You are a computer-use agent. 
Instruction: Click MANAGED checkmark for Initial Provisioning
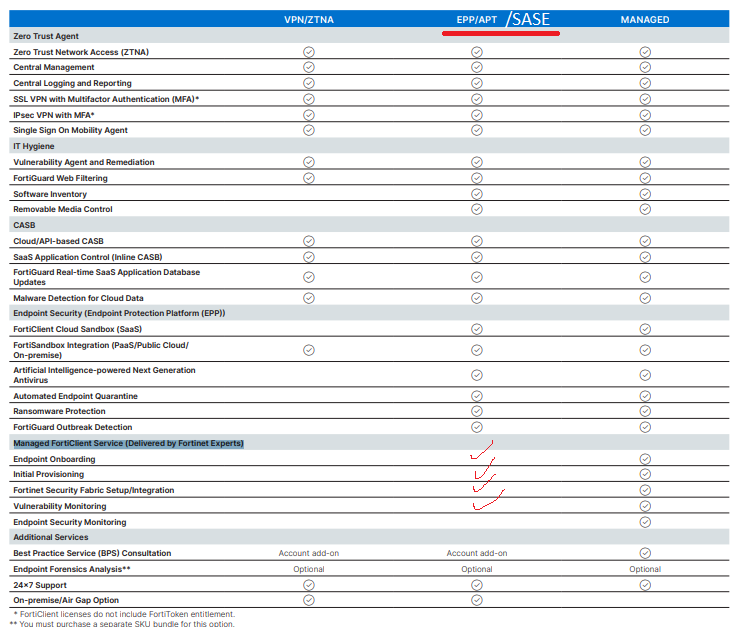tap(645, 474)
